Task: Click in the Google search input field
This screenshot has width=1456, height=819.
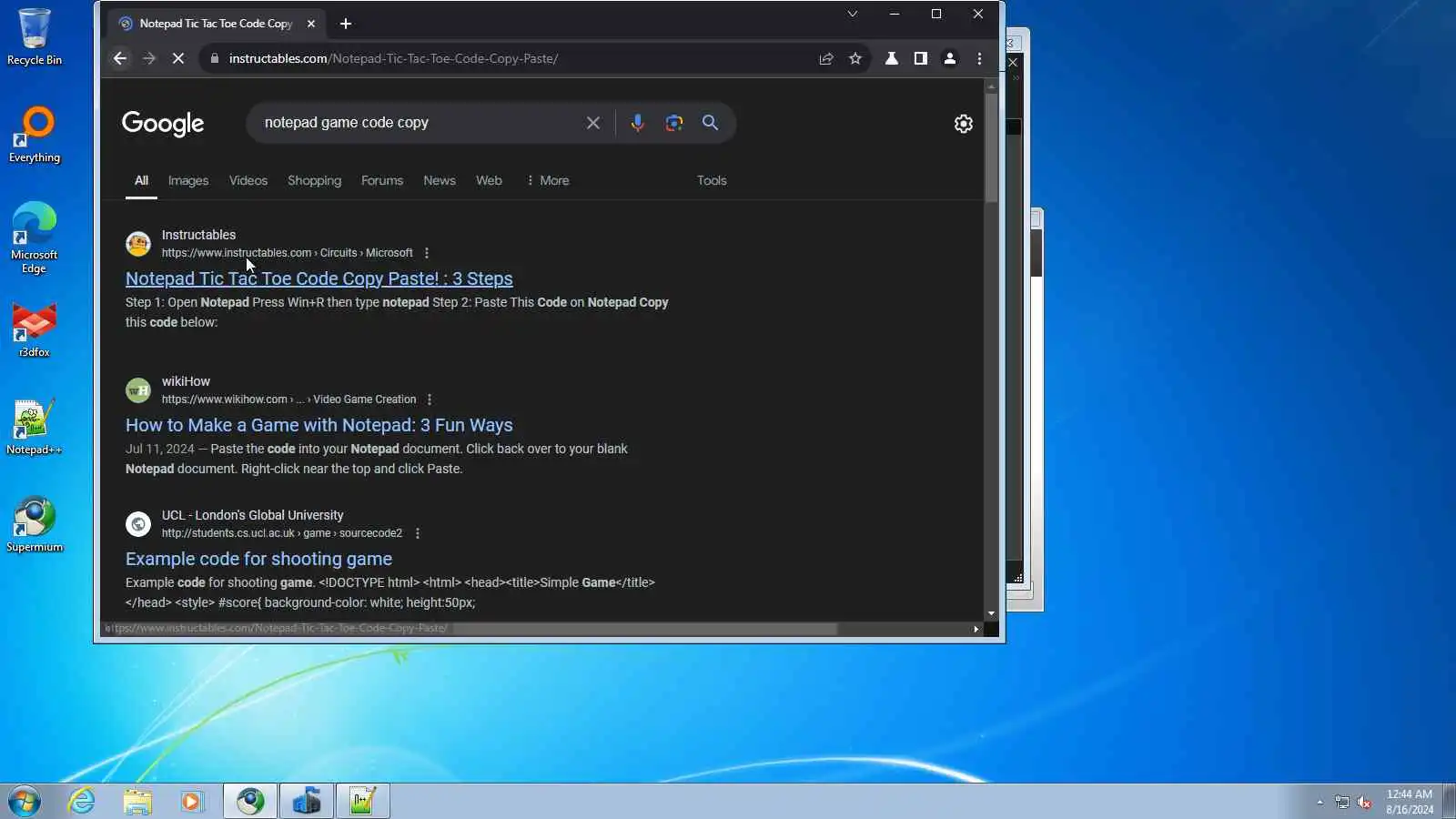Action: click(x=419, y=123)
